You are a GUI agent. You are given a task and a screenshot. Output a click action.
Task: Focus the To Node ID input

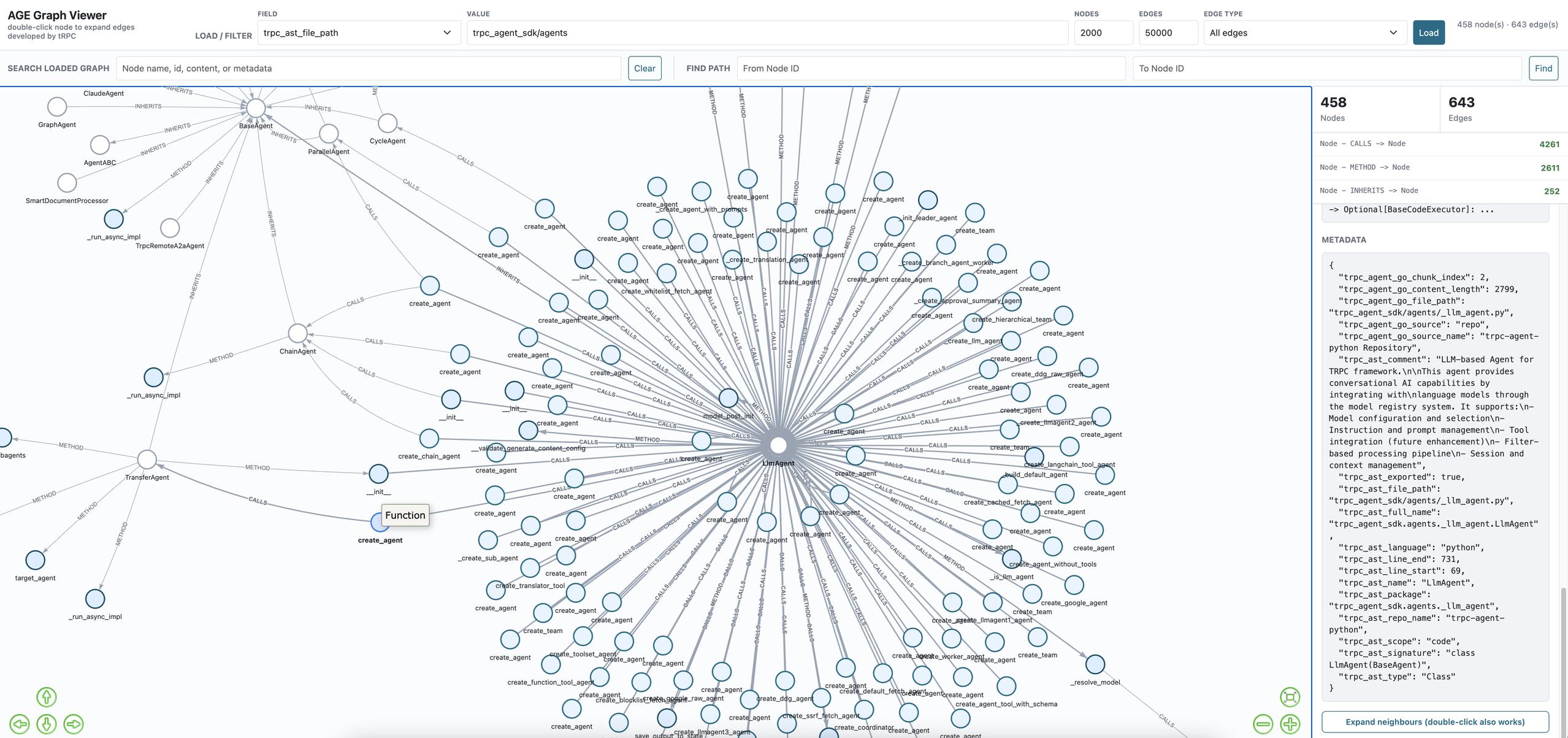pyautogui.click(x=1327, y=68)
